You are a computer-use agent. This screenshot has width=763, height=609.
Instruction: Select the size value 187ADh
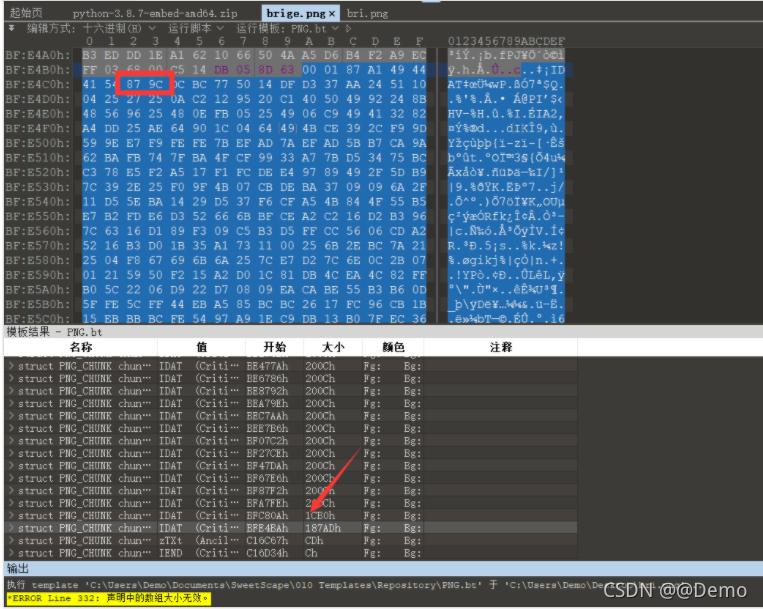[323, 528]
